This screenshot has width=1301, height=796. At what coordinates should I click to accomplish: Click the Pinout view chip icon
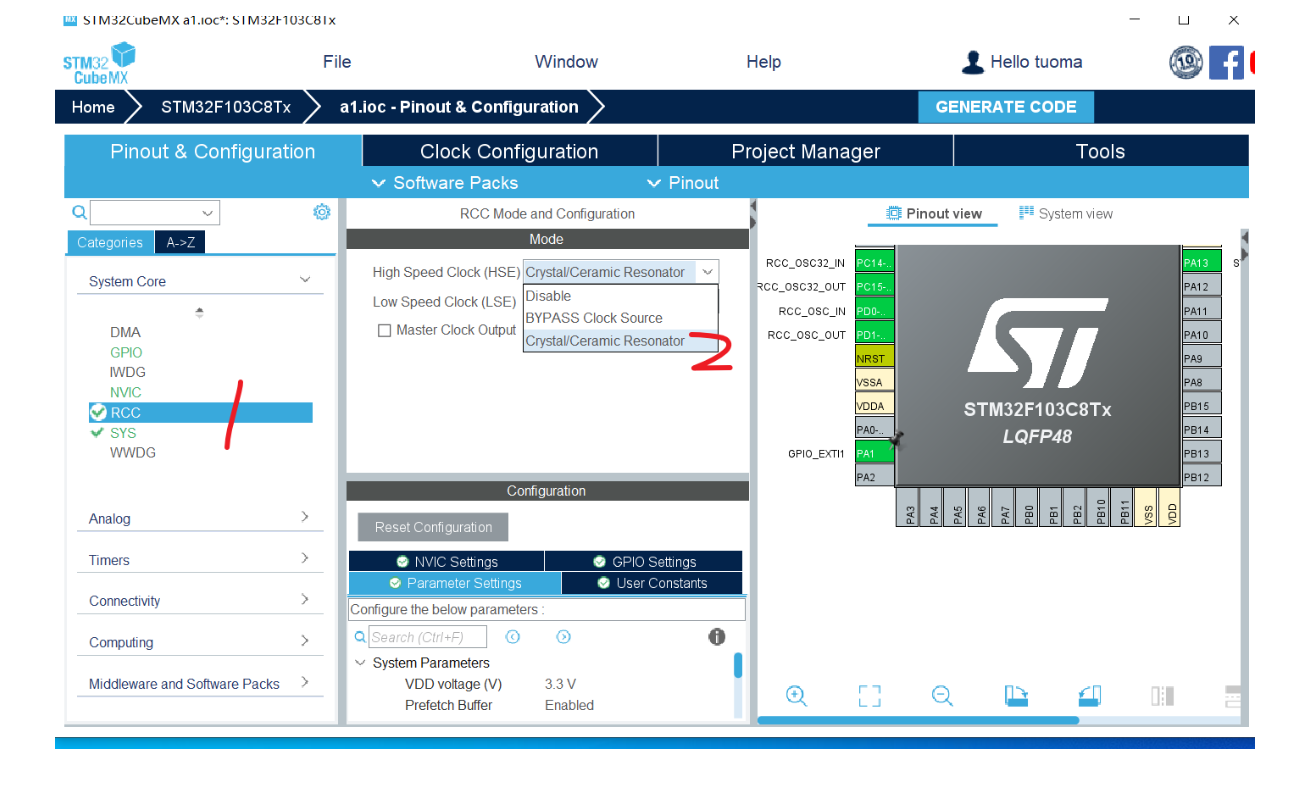click(x=894, y=213)
